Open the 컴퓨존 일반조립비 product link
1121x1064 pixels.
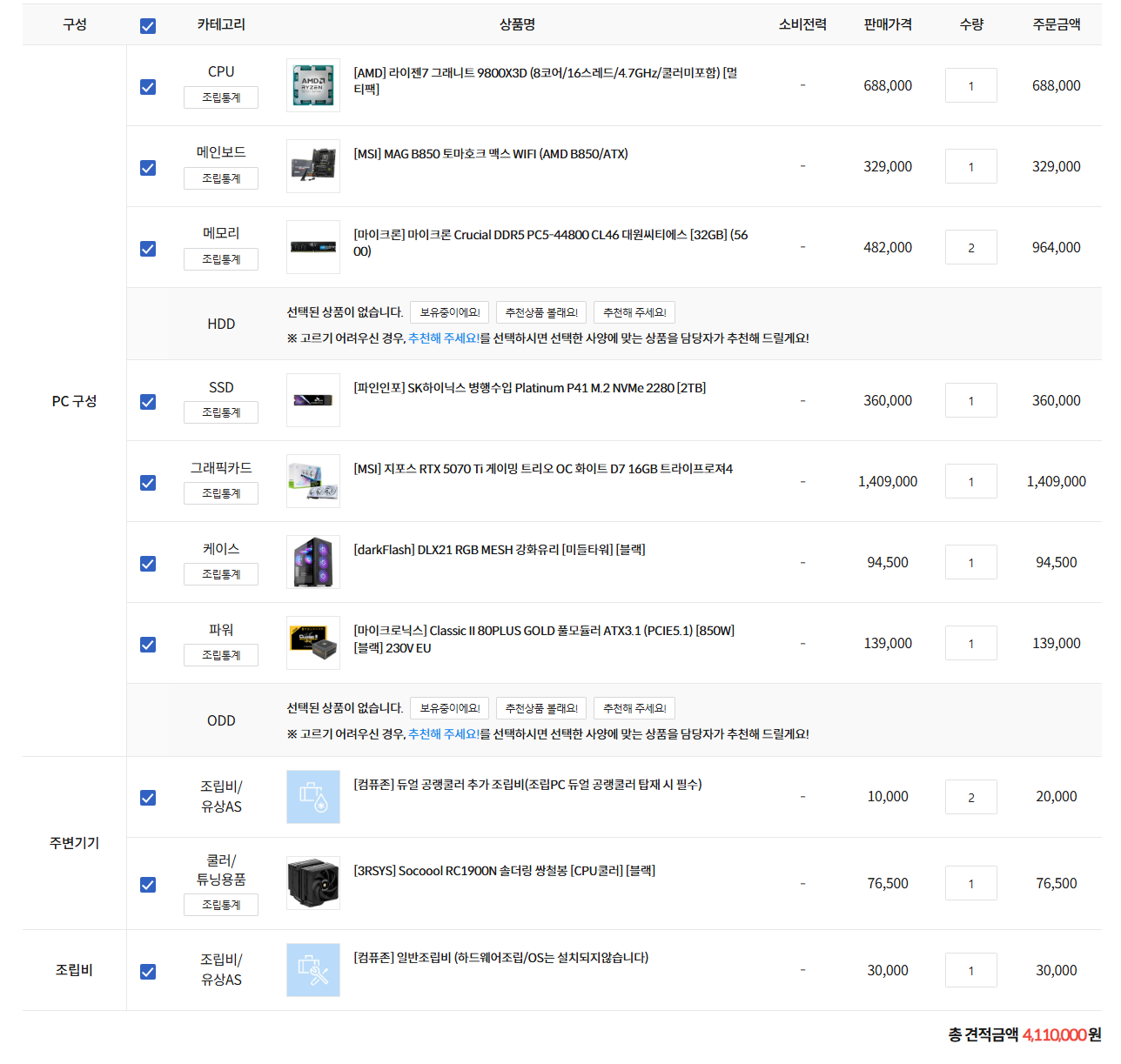(500, 958)
